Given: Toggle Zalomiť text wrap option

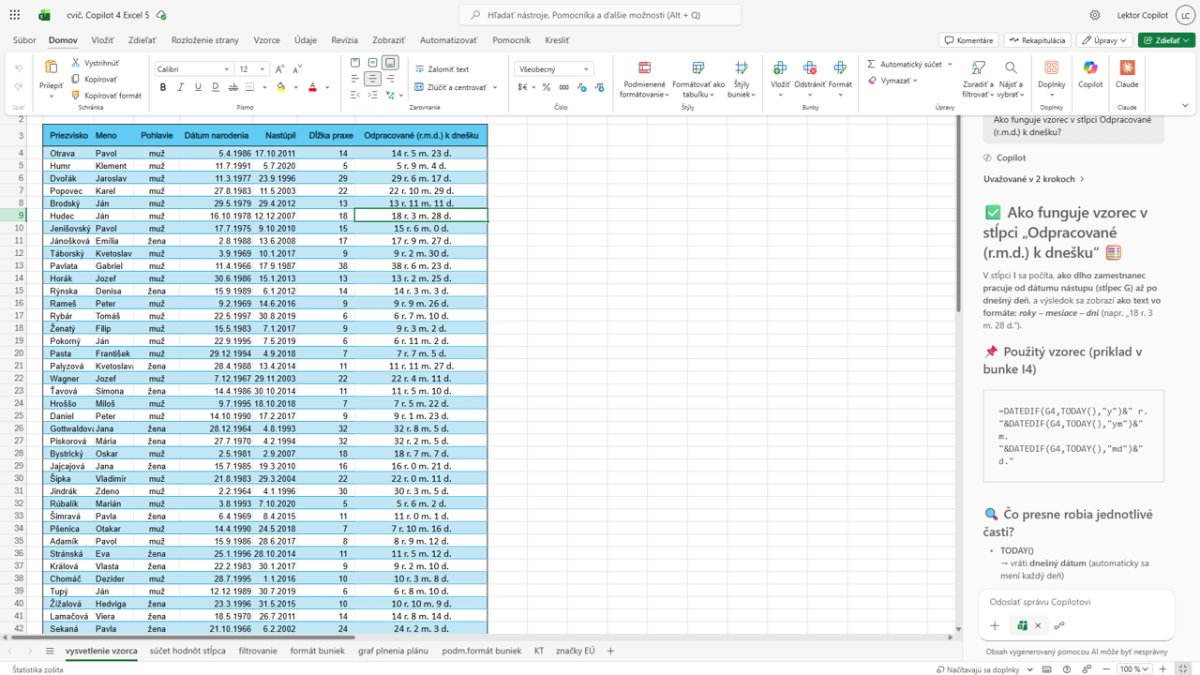Looking at the screenshot, I should [441, 69].
